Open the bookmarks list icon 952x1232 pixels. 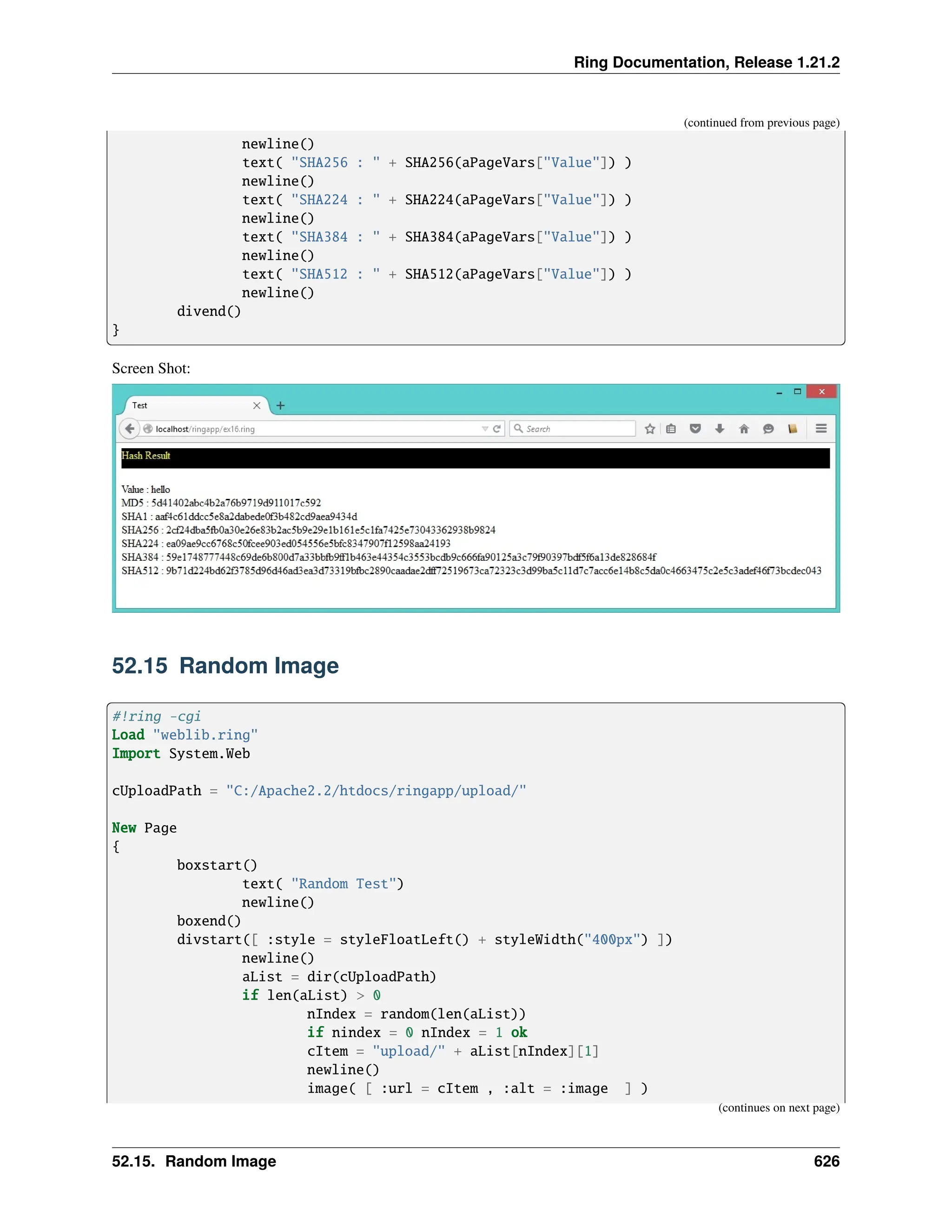click(671, 429)
